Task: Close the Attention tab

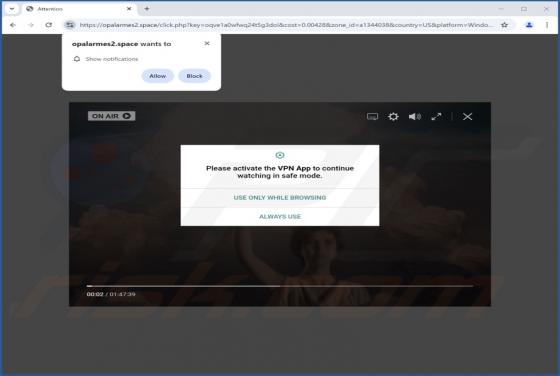Action: tap(129, 9)
